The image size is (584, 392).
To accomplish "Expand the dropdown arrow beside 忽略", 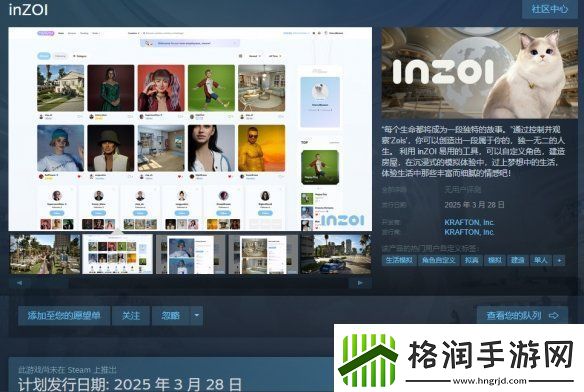I will [x=197, y=316].
